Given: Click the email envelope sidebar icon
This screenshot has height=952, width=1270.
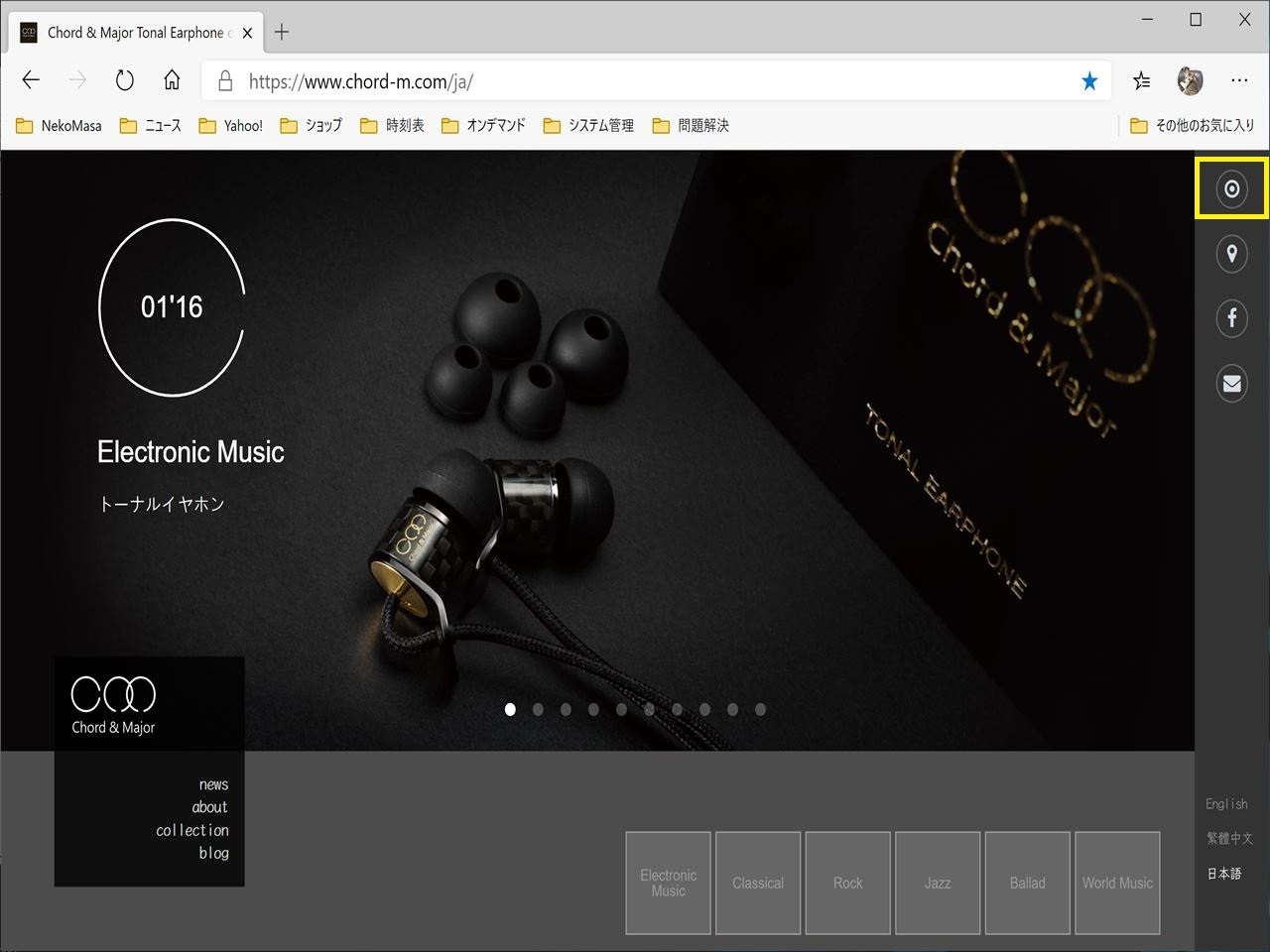Looking at the screenshot, I should point(1231,383).
